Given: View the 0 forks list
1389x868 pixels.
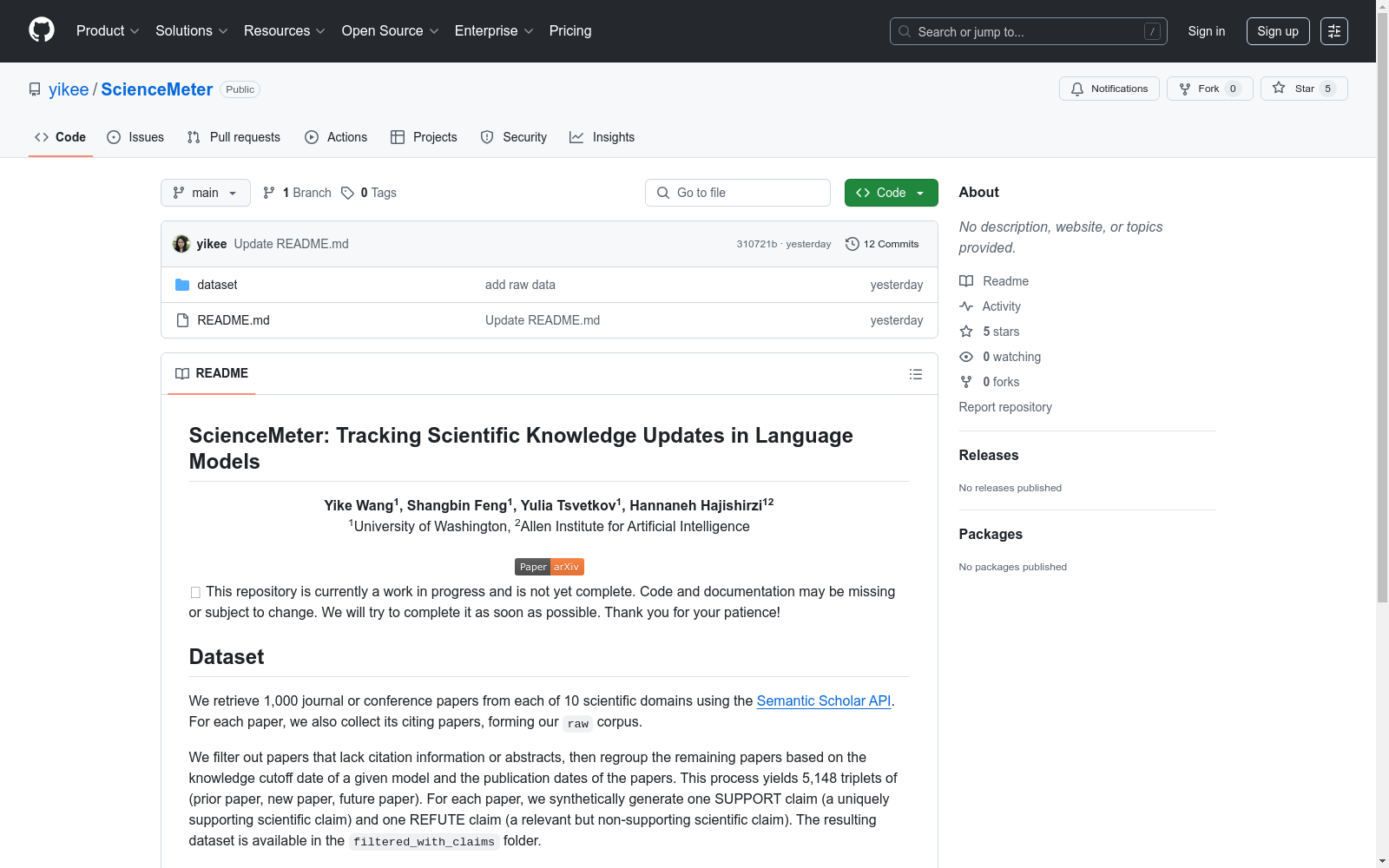Looking at the screenshot, I should 990,382.
